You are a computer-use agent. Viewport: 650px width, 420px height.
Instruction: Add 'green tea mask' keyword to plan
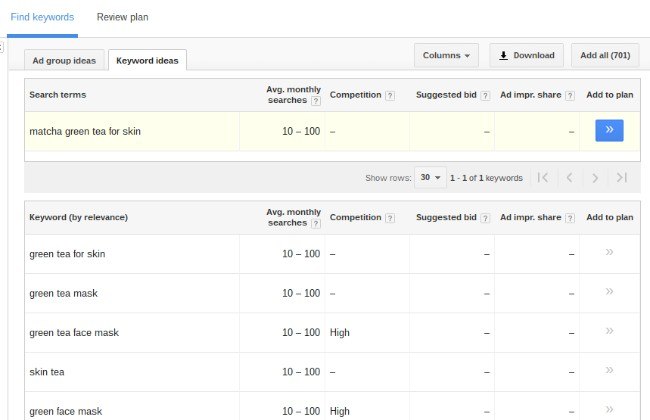click(608, 292)
